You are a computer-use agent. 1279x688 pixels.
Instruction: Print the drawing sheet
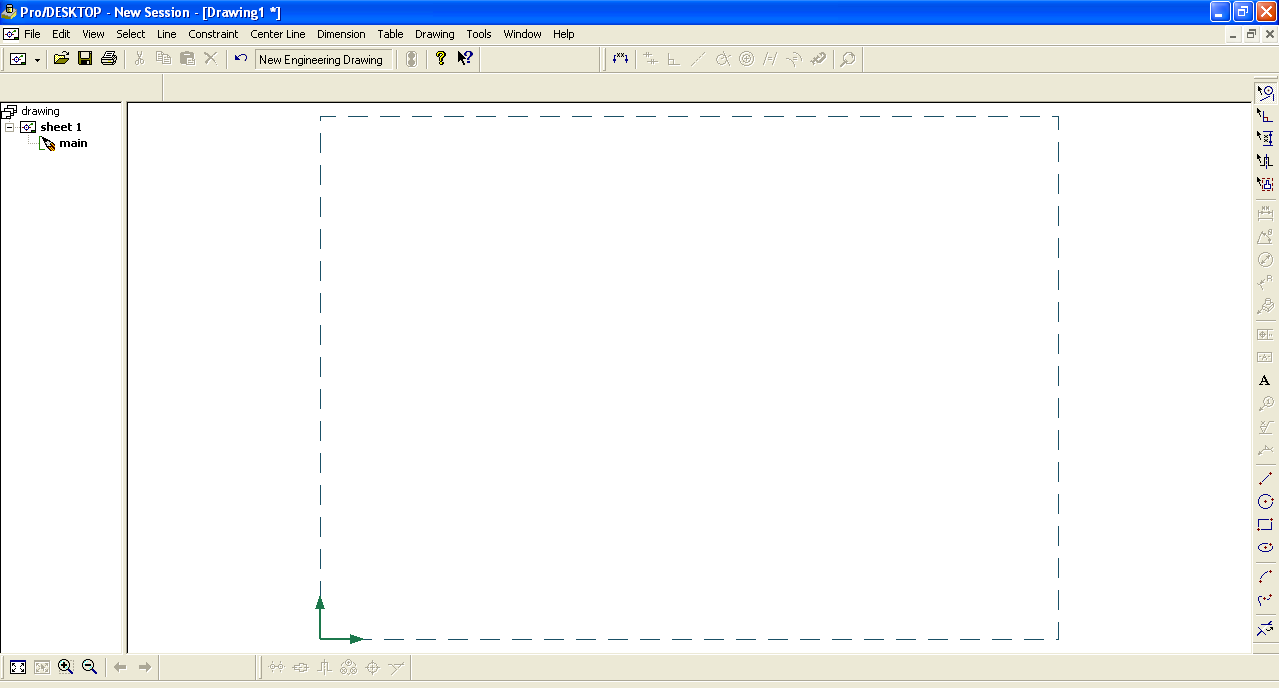(109, 58)
